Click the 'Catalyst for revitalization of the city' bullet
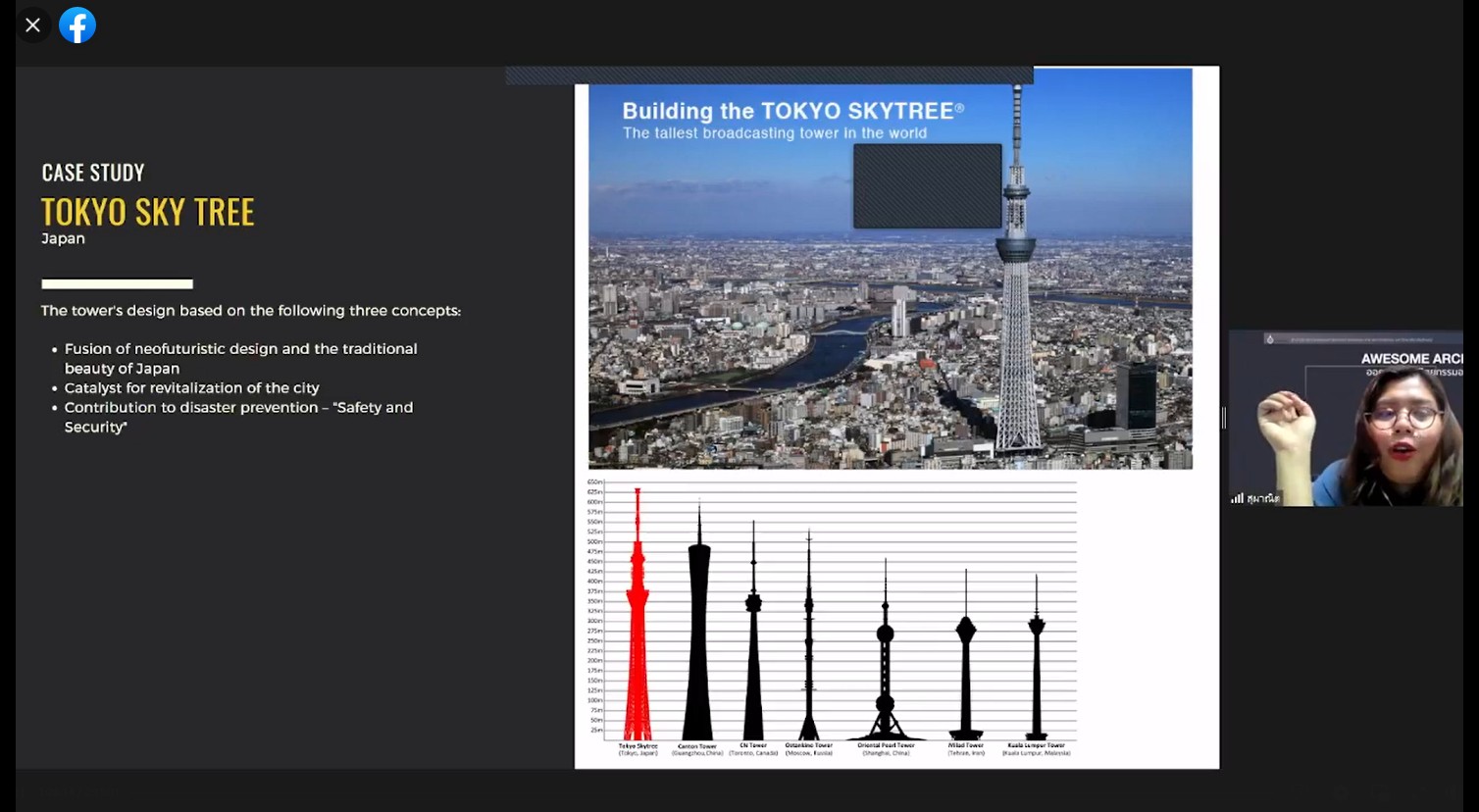The image size is (1479, 812). coord(191,388)
